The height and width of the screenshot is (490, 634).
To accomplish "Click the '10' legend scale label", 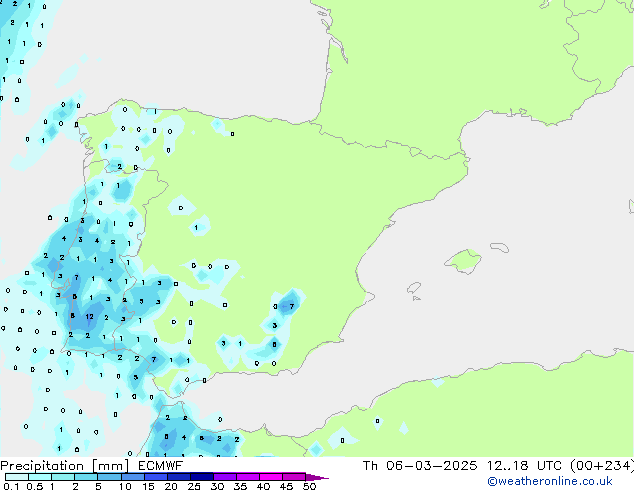I will pos(125,486).
